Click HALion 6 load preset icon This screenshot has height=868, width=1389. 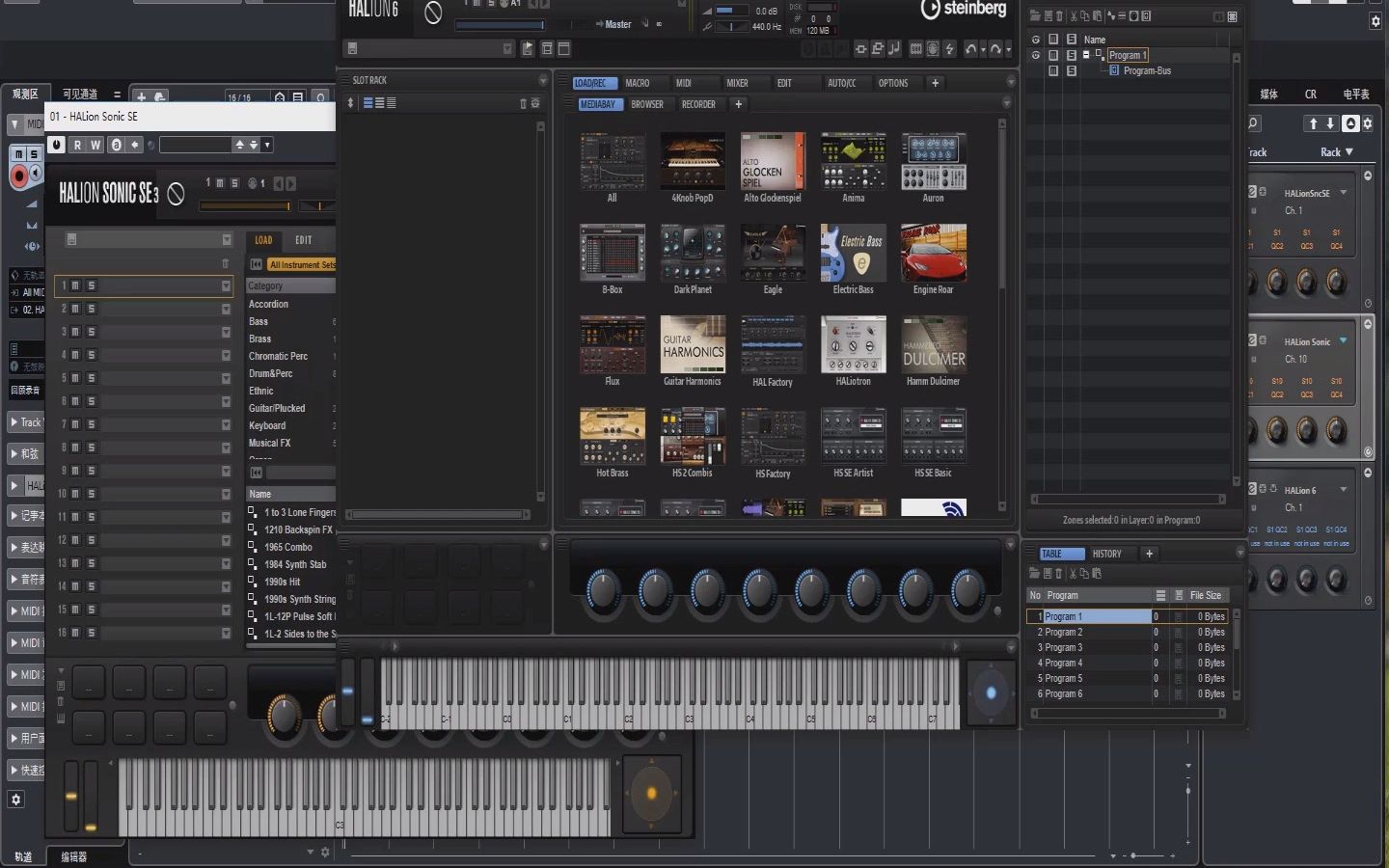pyautogui.click(x=528, y=48)
